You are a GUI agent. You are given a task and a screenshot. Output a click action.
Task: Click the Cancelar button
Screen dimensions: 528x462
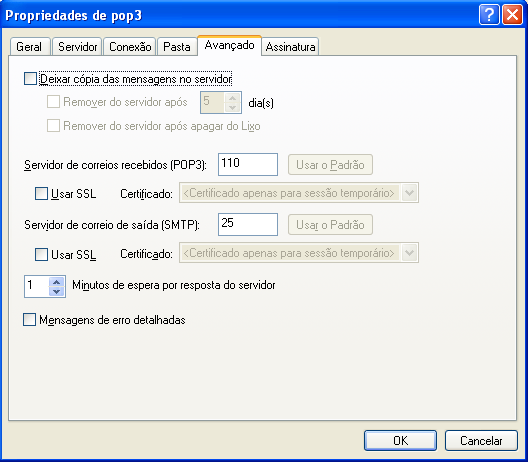481,440
